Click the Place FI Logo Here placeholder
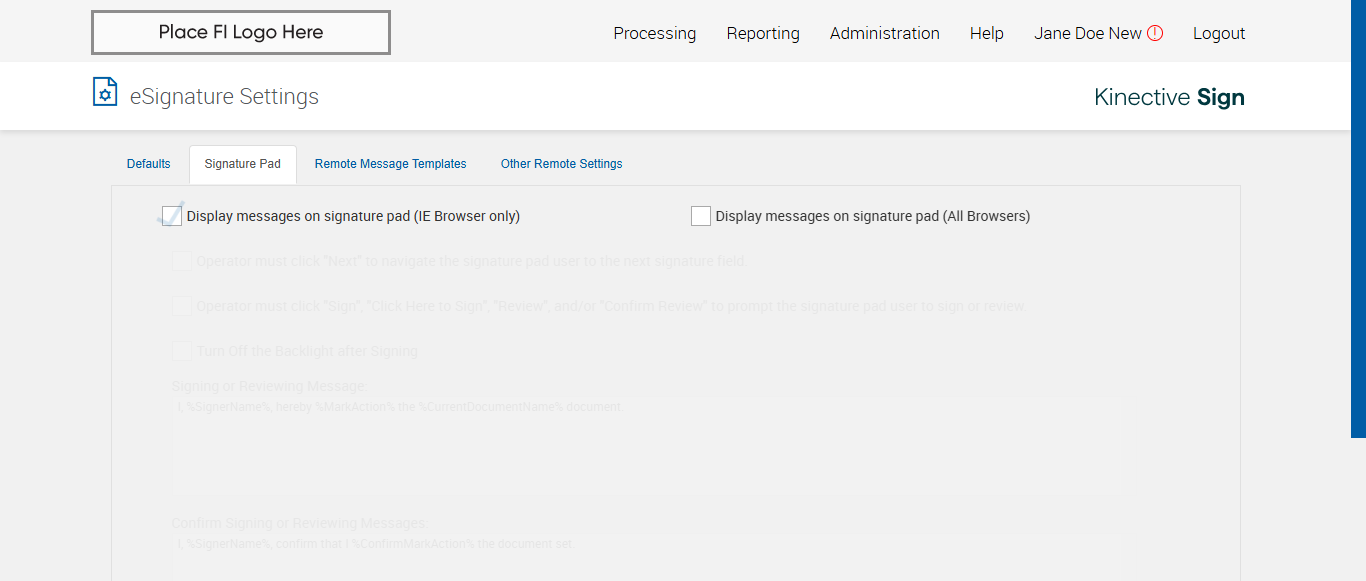 pyautogui.click(x=241, y=33)
